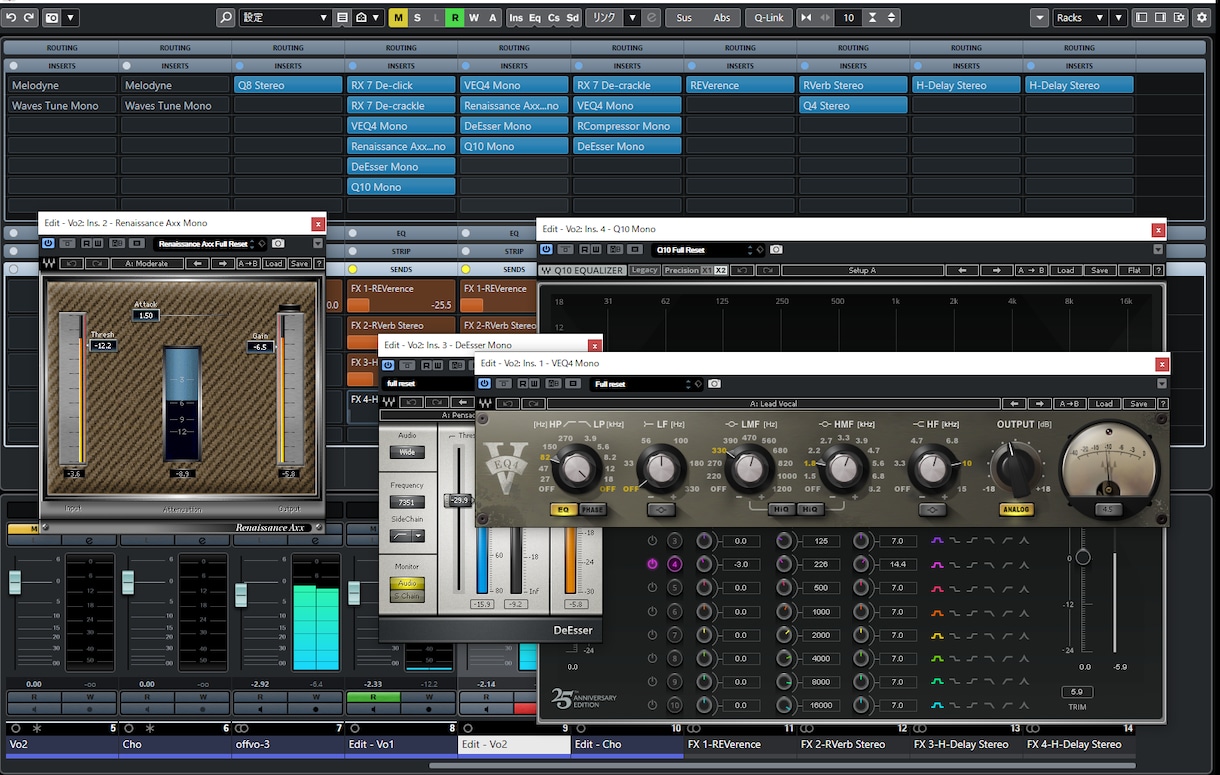The width and height of the screenshot is (1220, 775).
Task: Click undo icon in Renaissance Axx toolbar
Action: click(70, 264)
